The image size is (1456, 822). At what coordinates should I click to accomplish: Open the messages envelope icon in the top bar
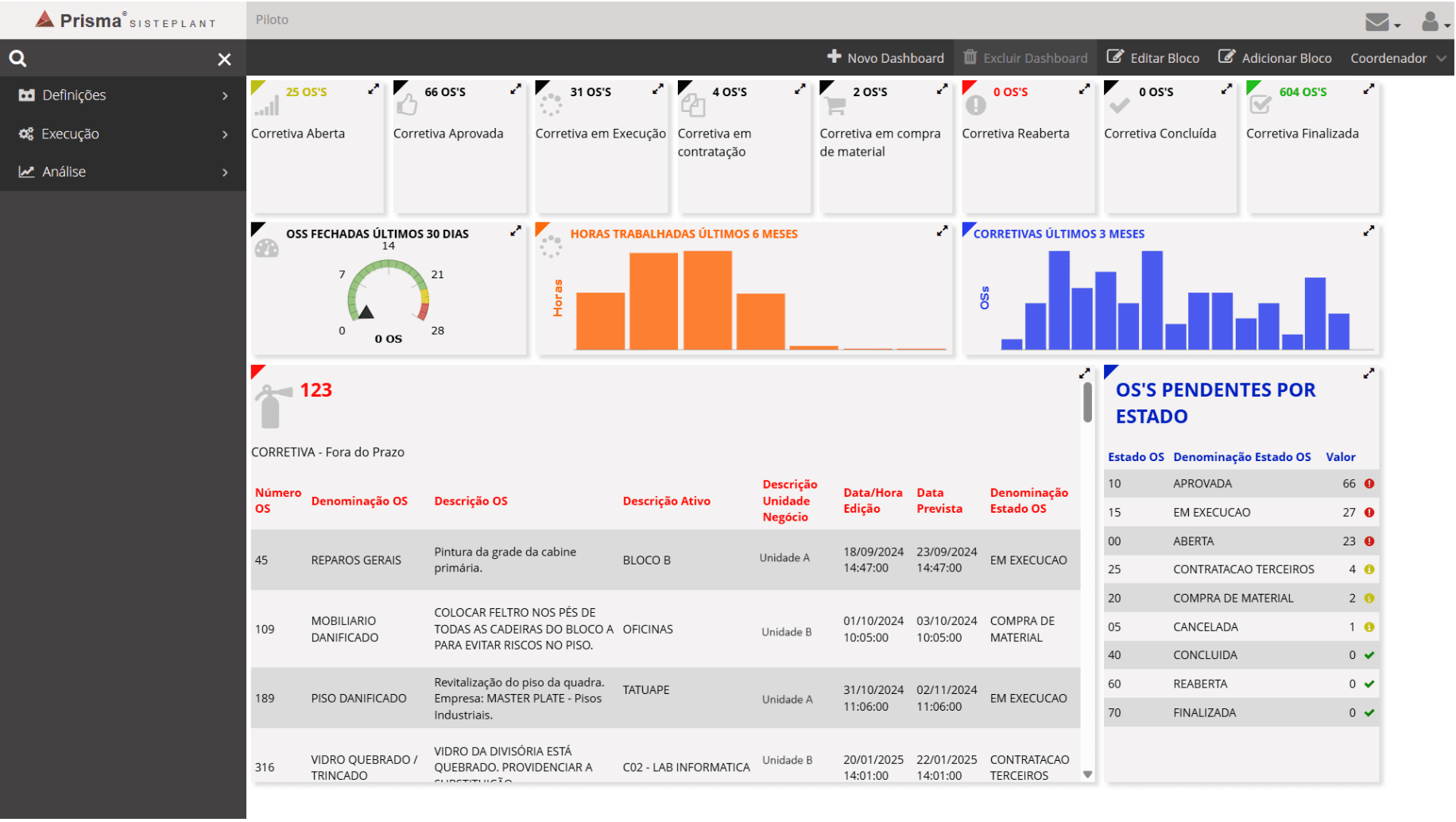(x=1377, y=21)
